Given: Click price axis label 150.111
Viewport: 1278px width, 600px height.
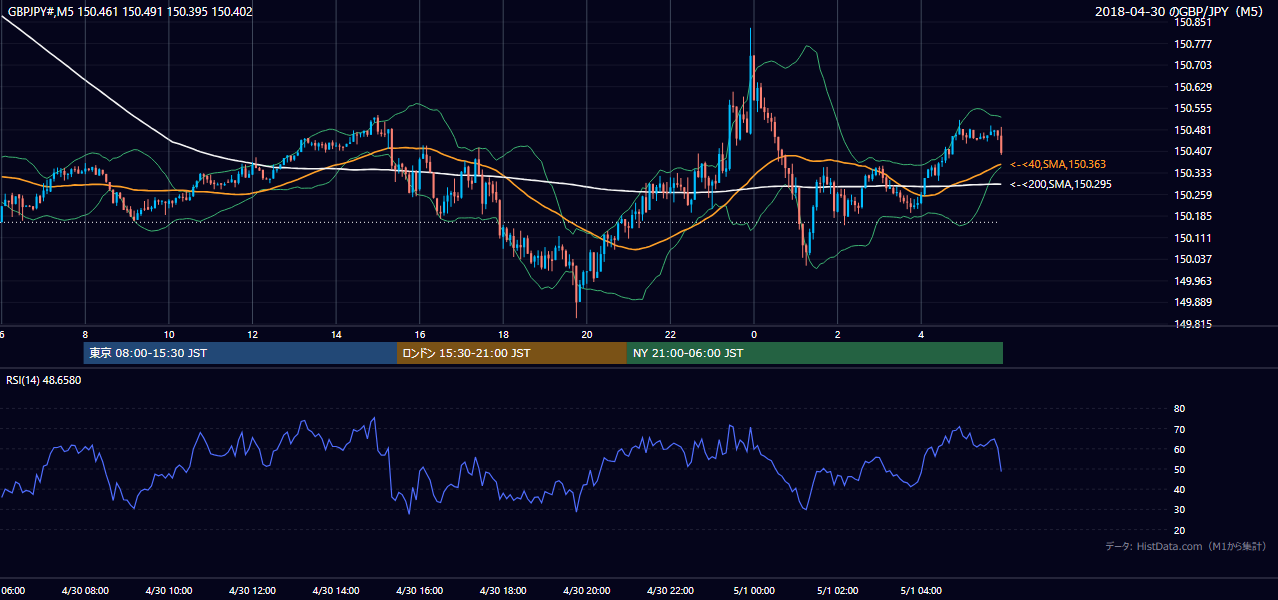Looking at the screenshot, I should click(x=1193, y=238).
